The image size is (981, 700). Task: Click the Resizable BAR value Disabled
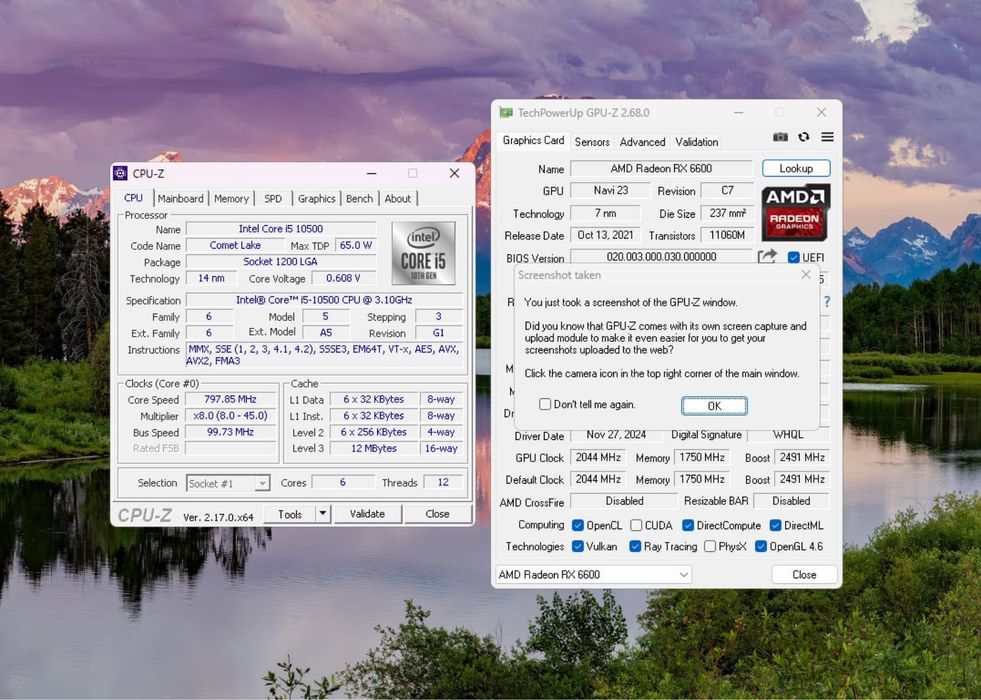791,500
